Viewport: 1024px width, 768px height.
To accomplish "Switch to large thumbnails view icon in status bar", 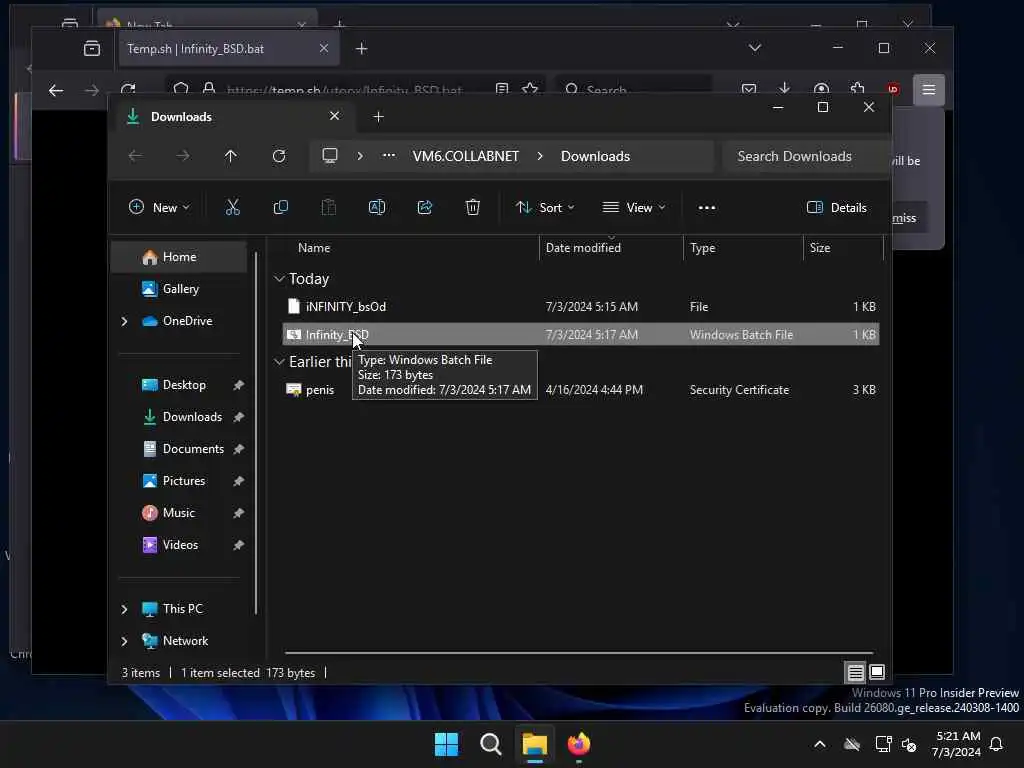I will [x=877, y=672].
